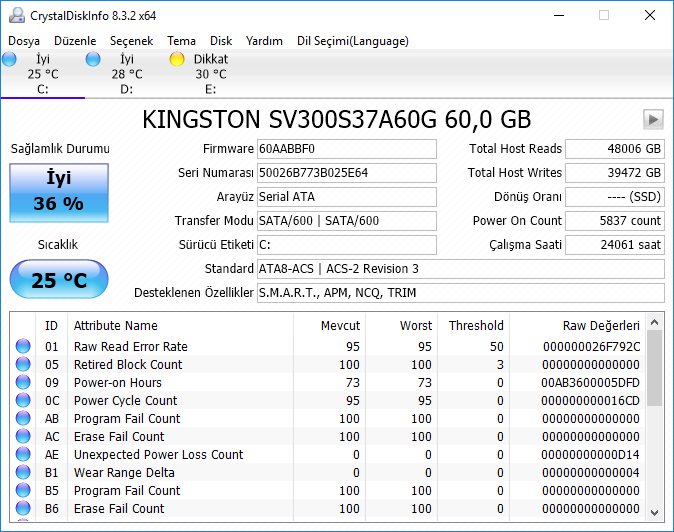The image size is (674, 532).
Task: Click the Firmware field 60AABBF0
Action: pos(347,149)
